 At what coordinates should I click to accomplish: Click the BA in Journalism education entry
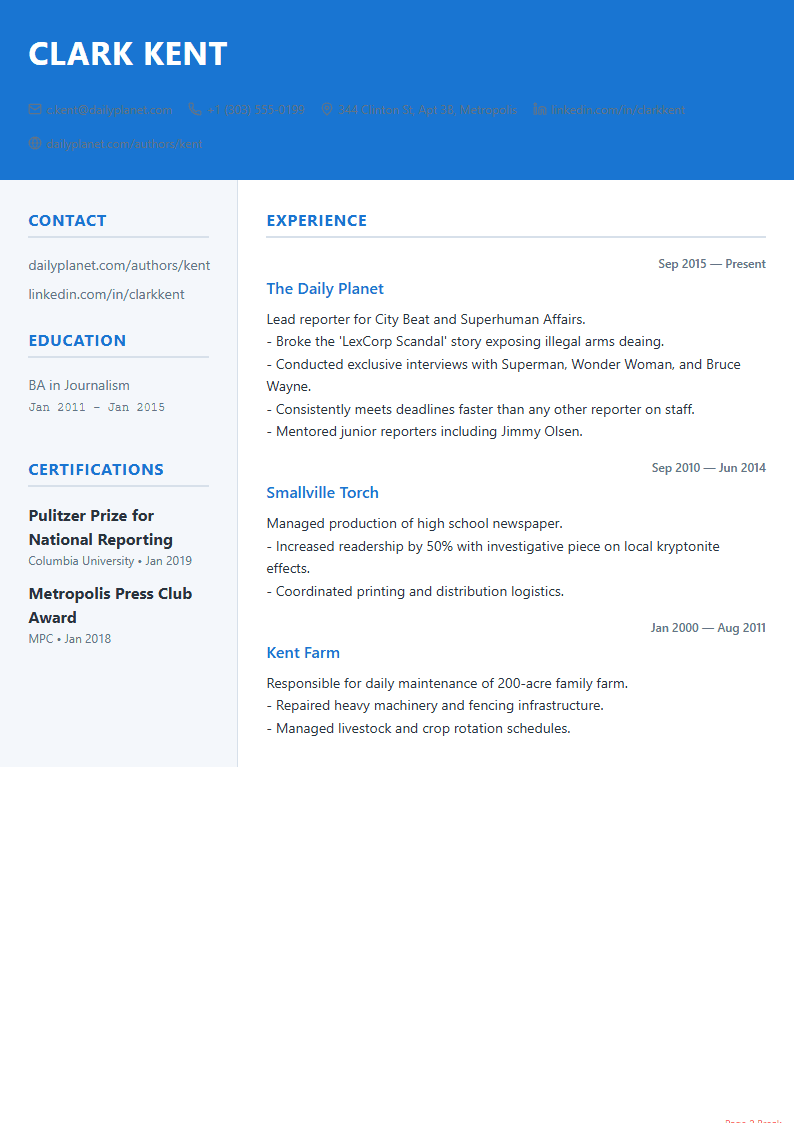79,385
